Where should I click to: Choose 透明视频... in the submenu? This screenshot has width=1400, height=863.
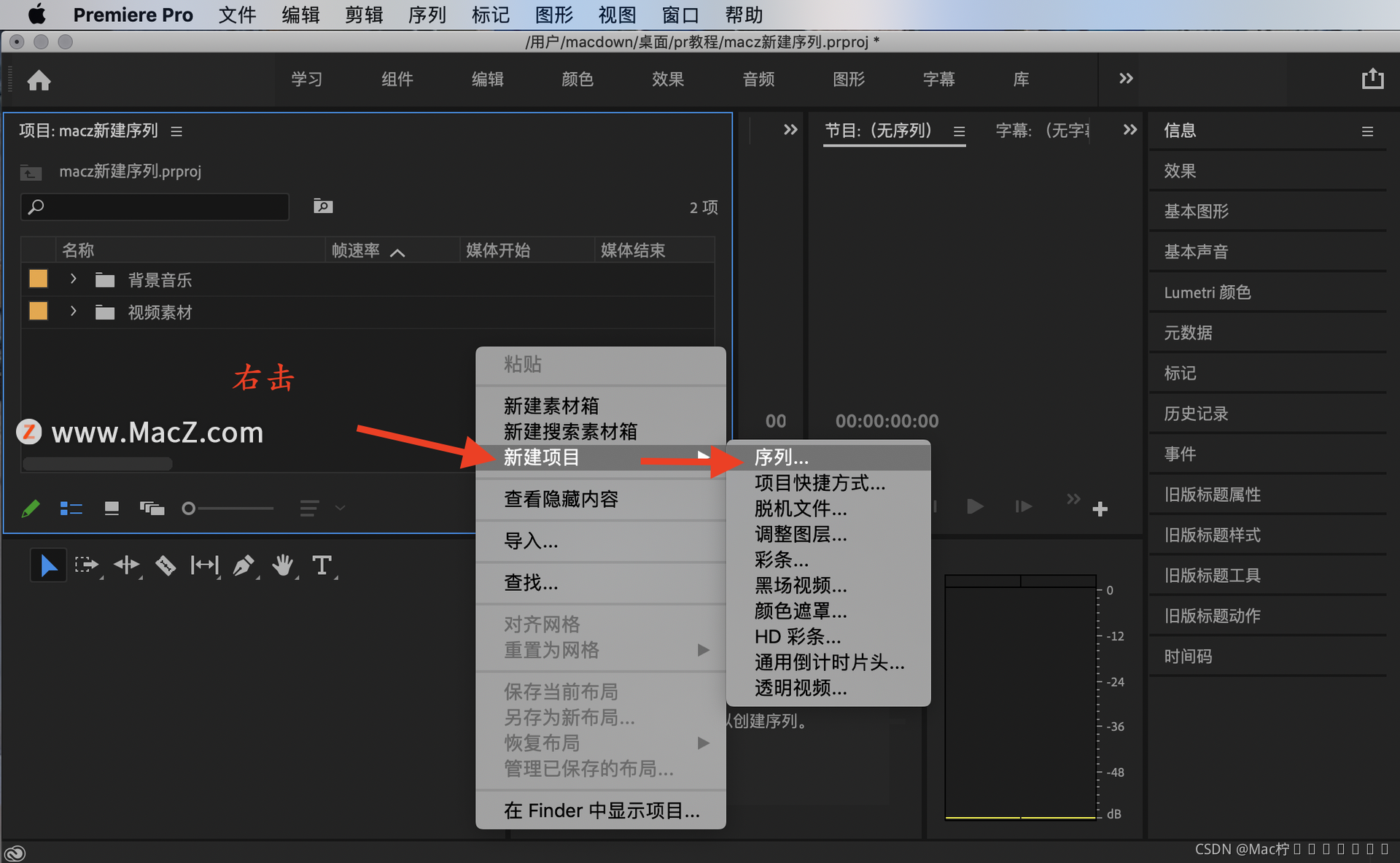[828, 688]
